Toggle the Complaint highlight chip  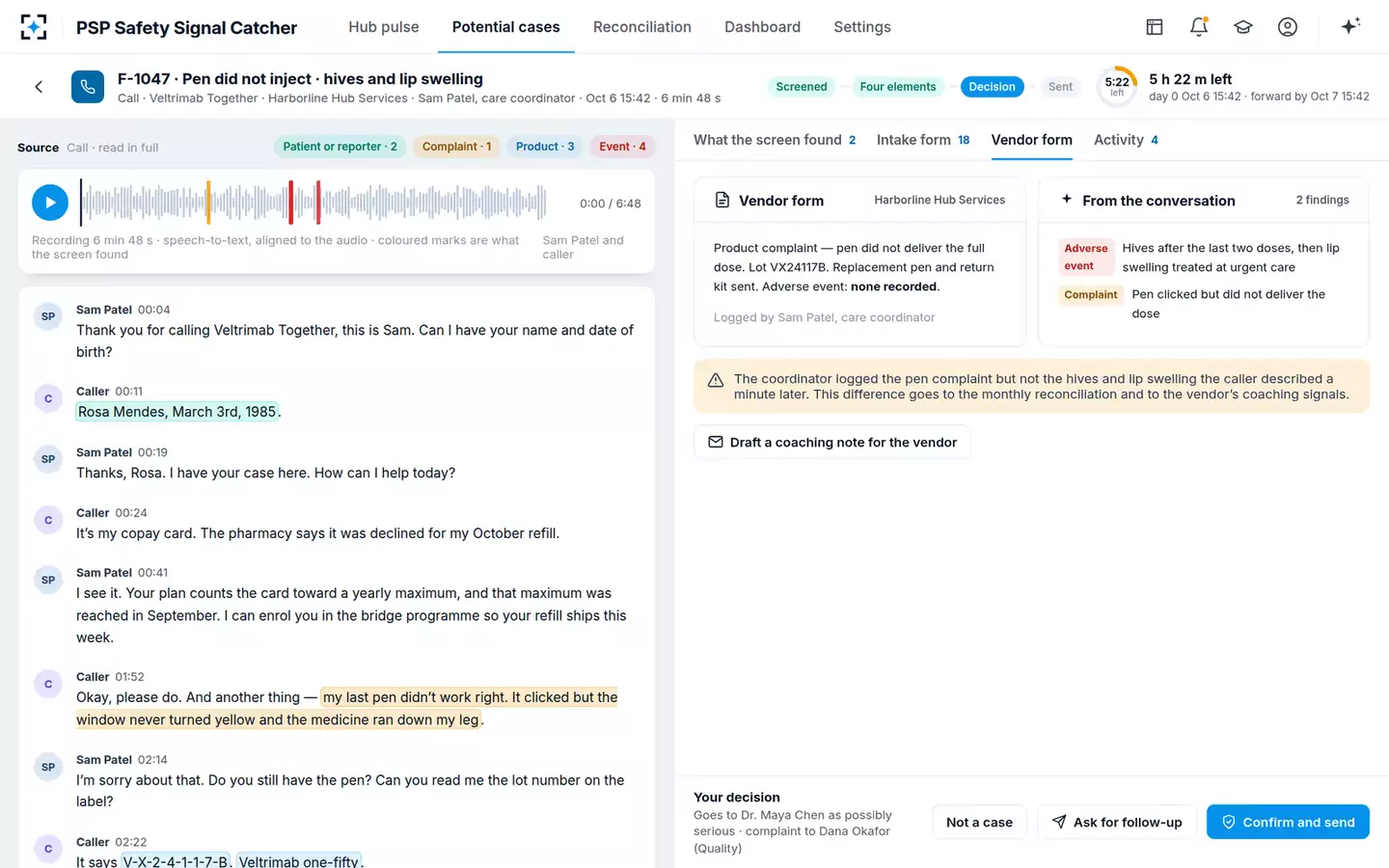click(x=456, y=147)
